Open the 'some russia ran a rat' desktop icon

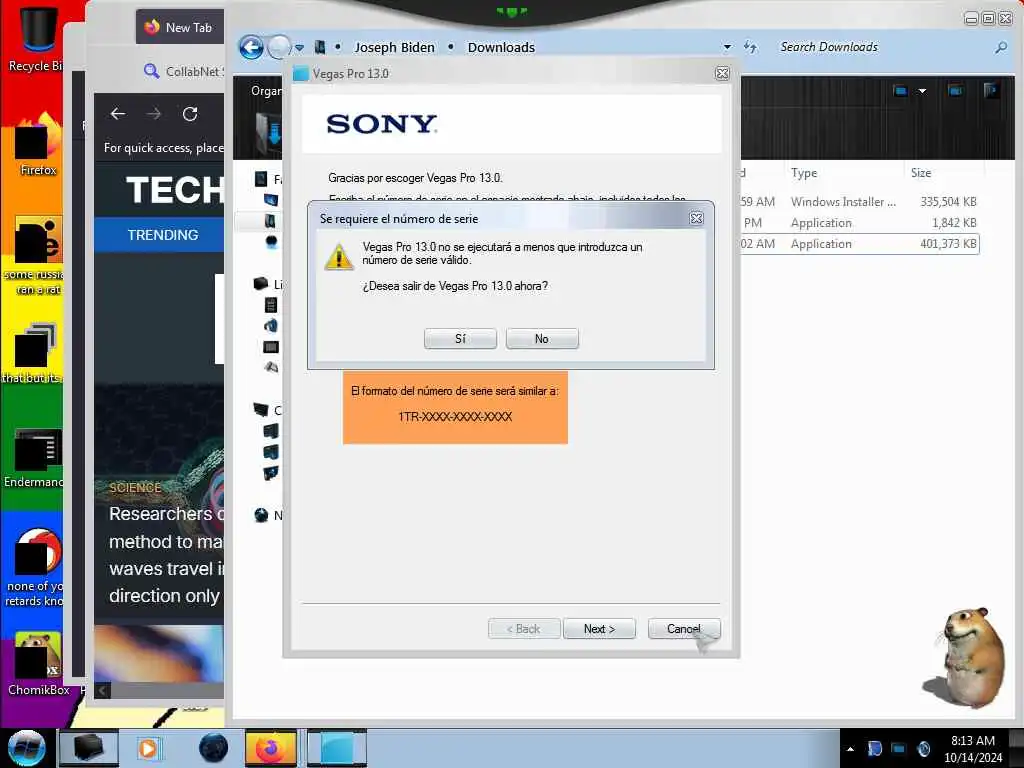click(34, 255)
